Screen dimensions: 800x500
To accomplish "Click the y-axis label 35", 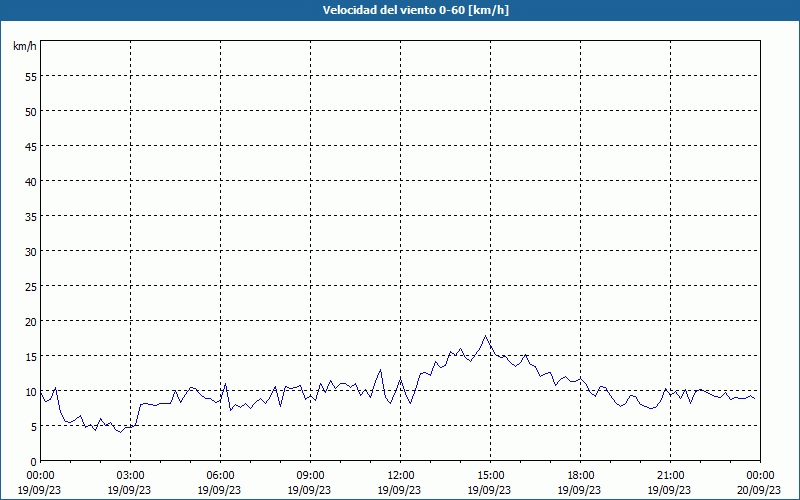I will [x=31, y=216].
